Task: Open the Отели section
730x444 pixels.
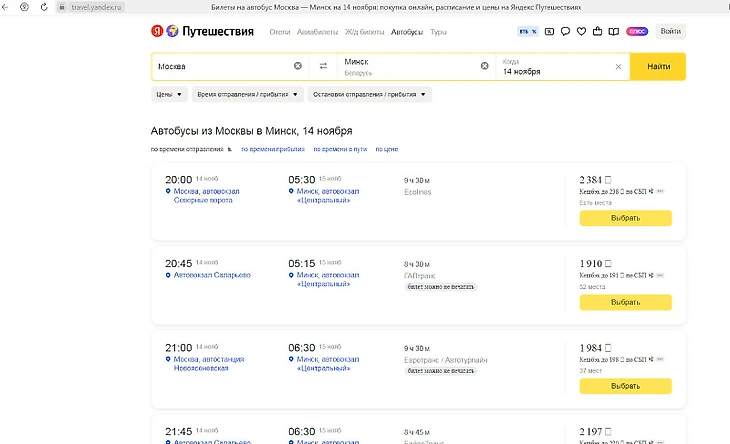Action: coord(280,32)
